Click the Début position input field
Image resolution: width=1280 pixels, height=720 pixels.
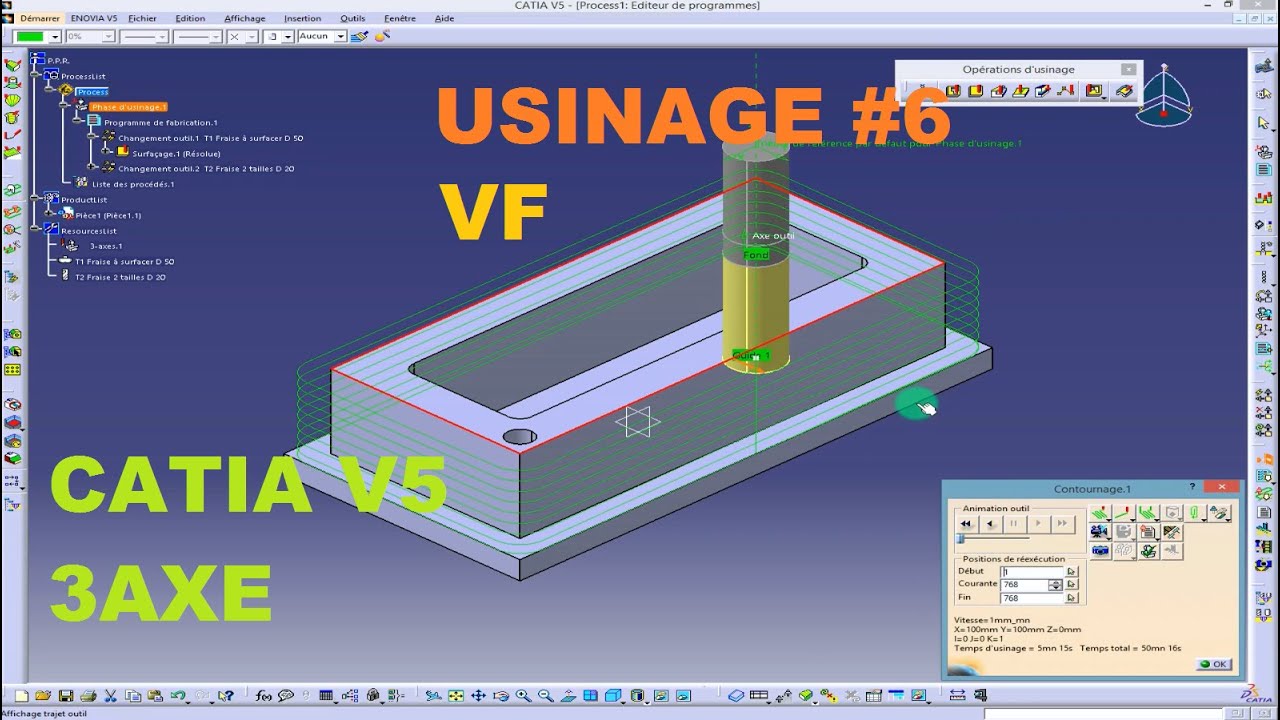pyautogui.click(x=1032, y=571)
